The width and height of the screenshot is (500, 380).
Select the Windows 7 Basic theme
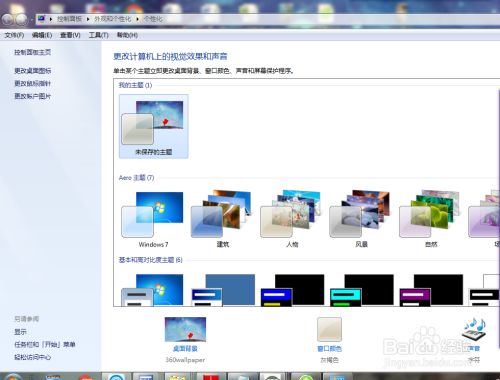coord(153,289)
